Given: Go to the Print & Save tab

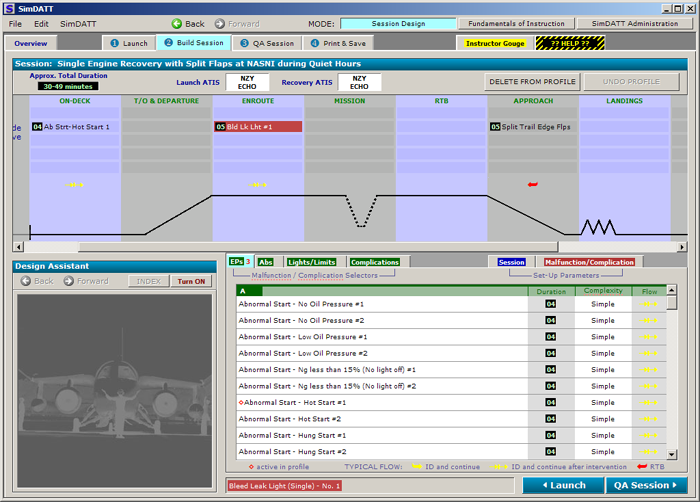Looking at the screenshot, I should (337, 43).
